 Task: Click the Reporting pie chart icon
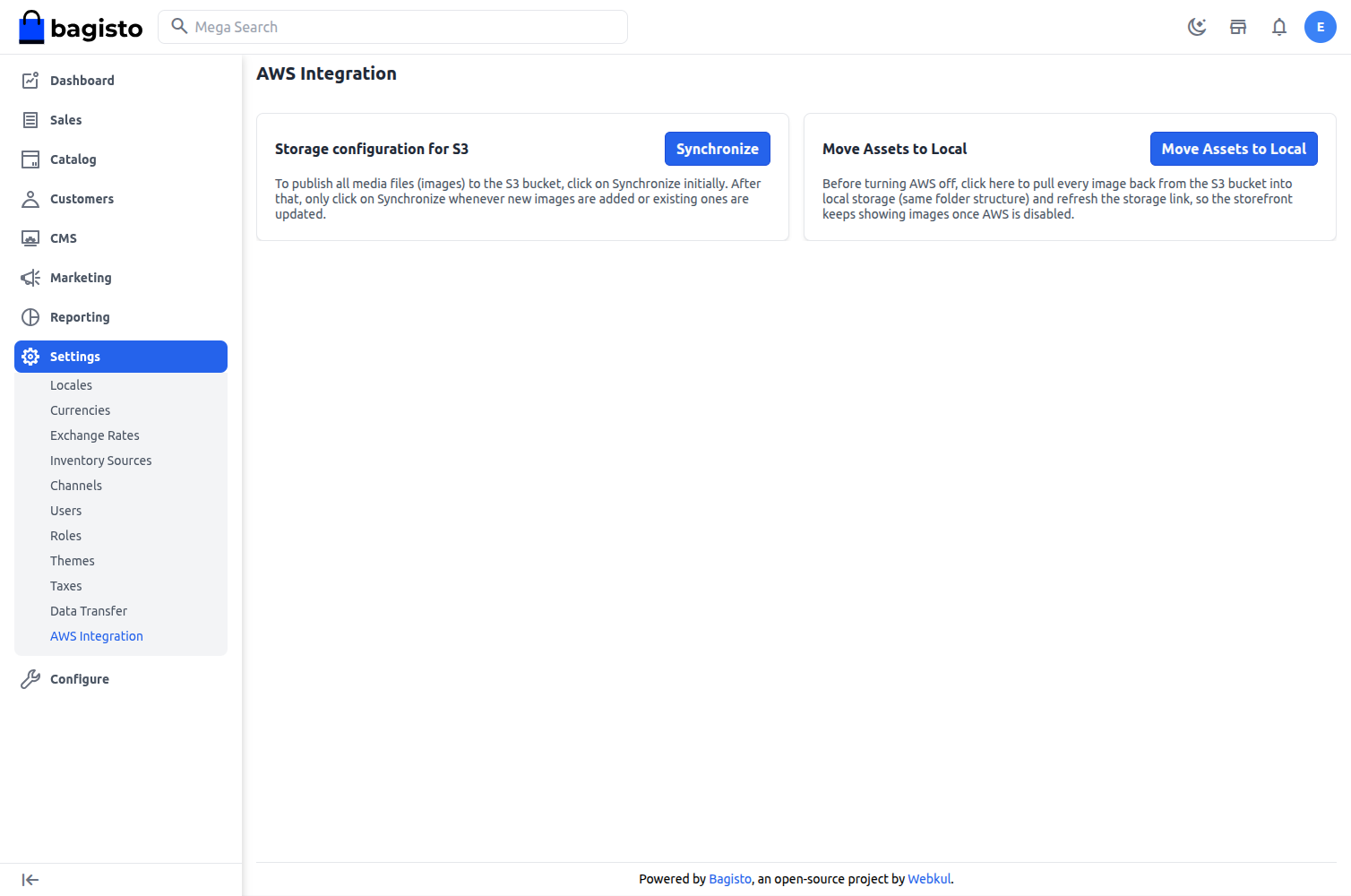point(30,317)
